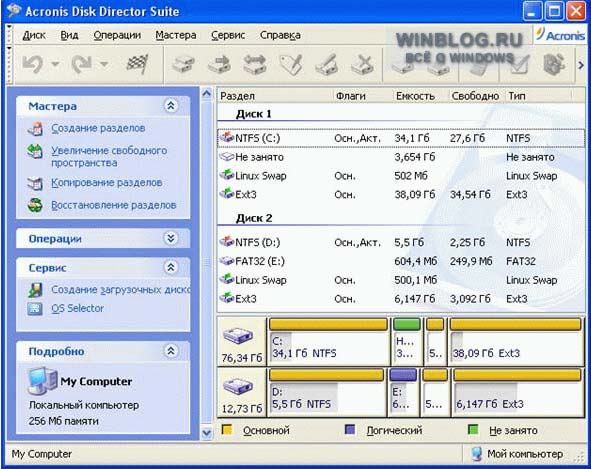Open Создание разделов wizard link
This screenshot has height=469, width=591.
pos(98,128)
